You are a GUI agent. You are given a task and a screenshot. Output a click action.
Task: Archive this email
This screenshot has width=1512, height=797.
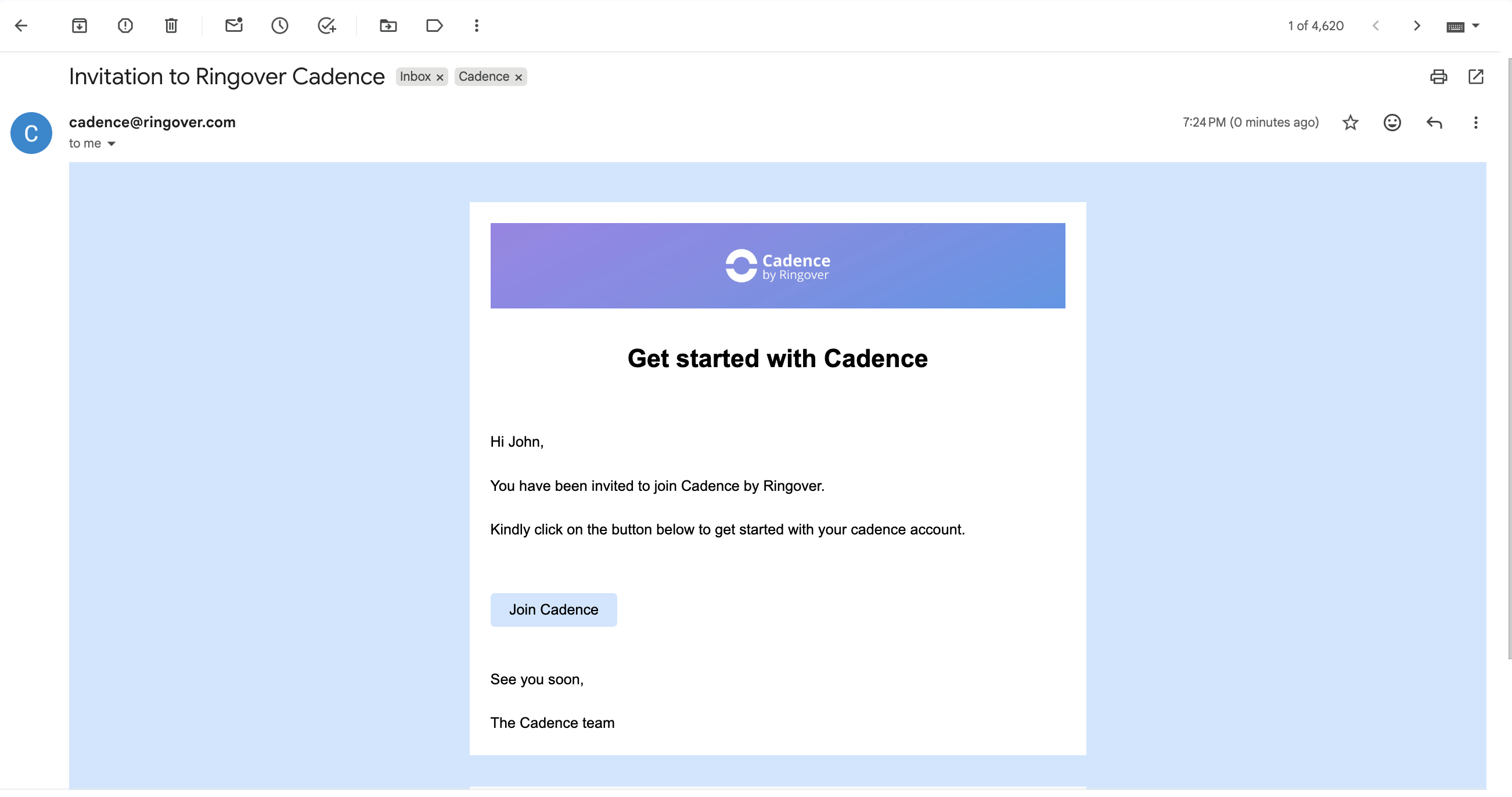(79, 26)
